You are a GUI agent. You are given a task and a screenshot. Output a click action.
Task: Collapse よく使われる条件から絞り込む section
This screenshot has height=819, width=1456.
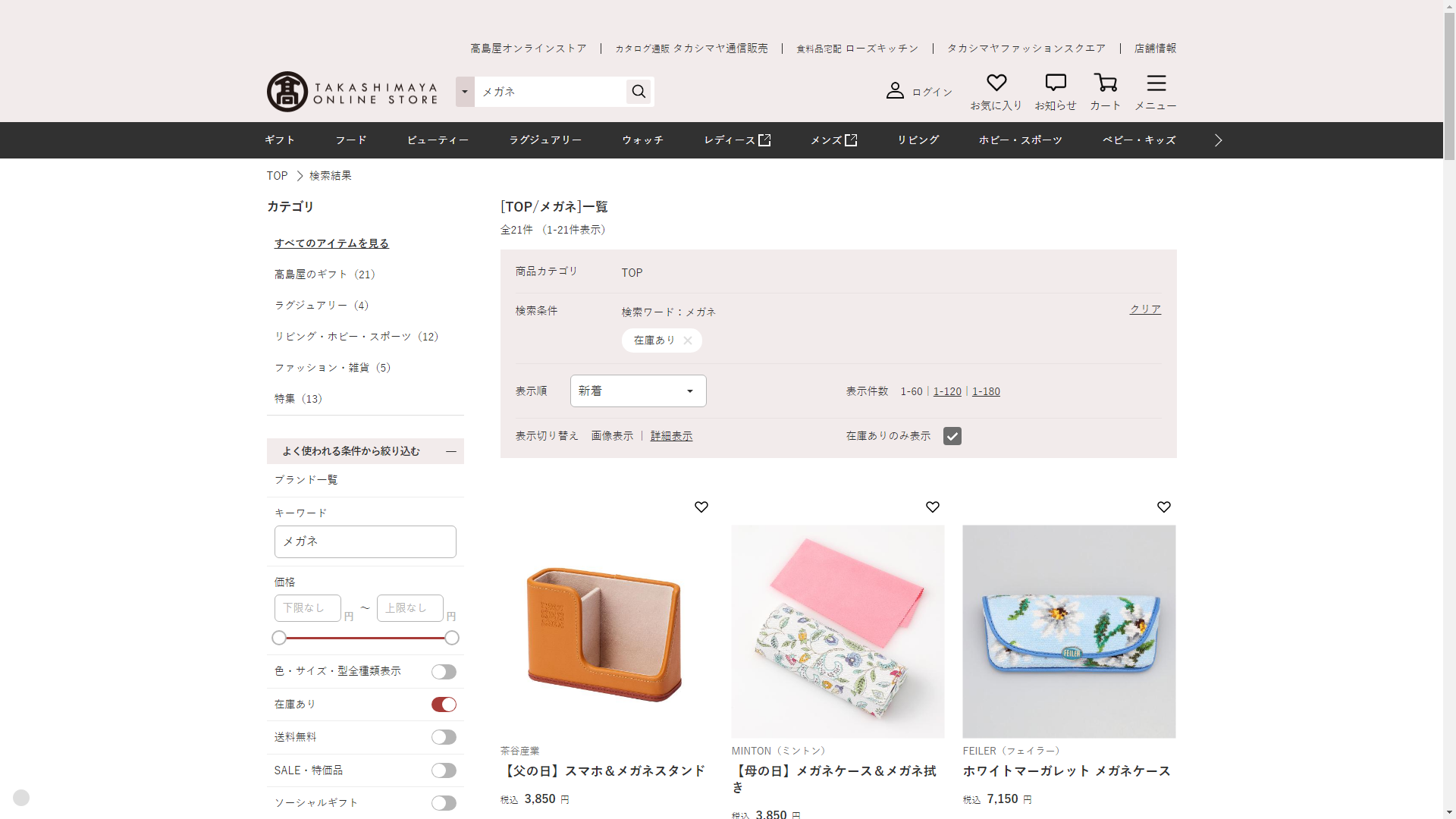450,451
